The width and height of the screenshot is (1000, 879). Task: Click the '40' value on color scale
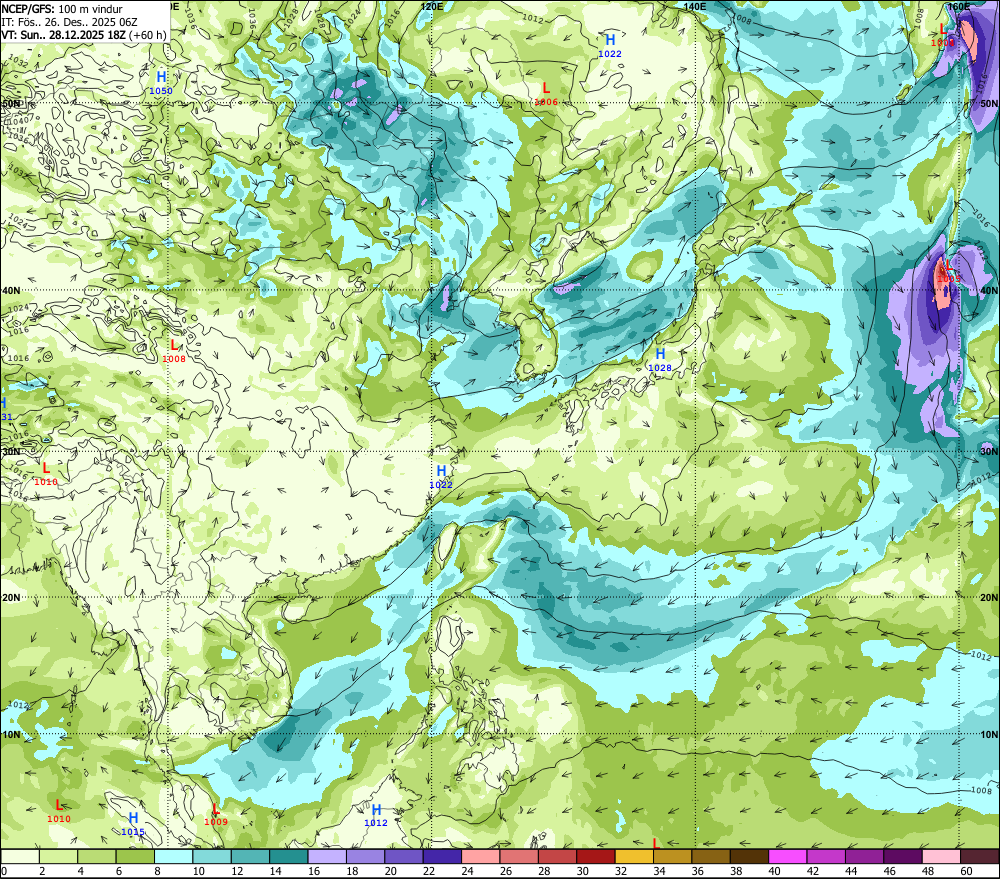tap(775, 871)
